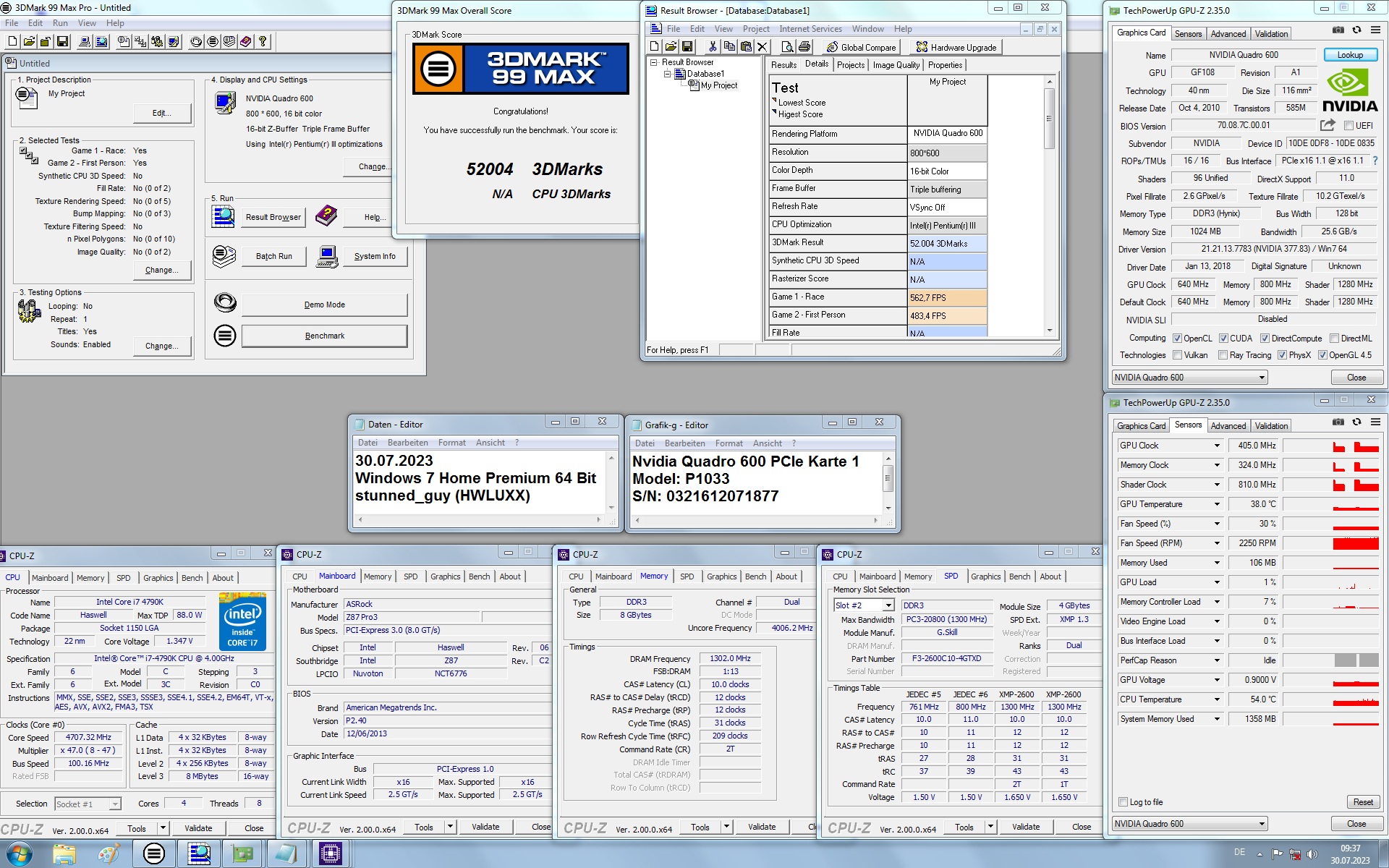Click CPU-Z purple chip taskbar icon

click(330, 854)
